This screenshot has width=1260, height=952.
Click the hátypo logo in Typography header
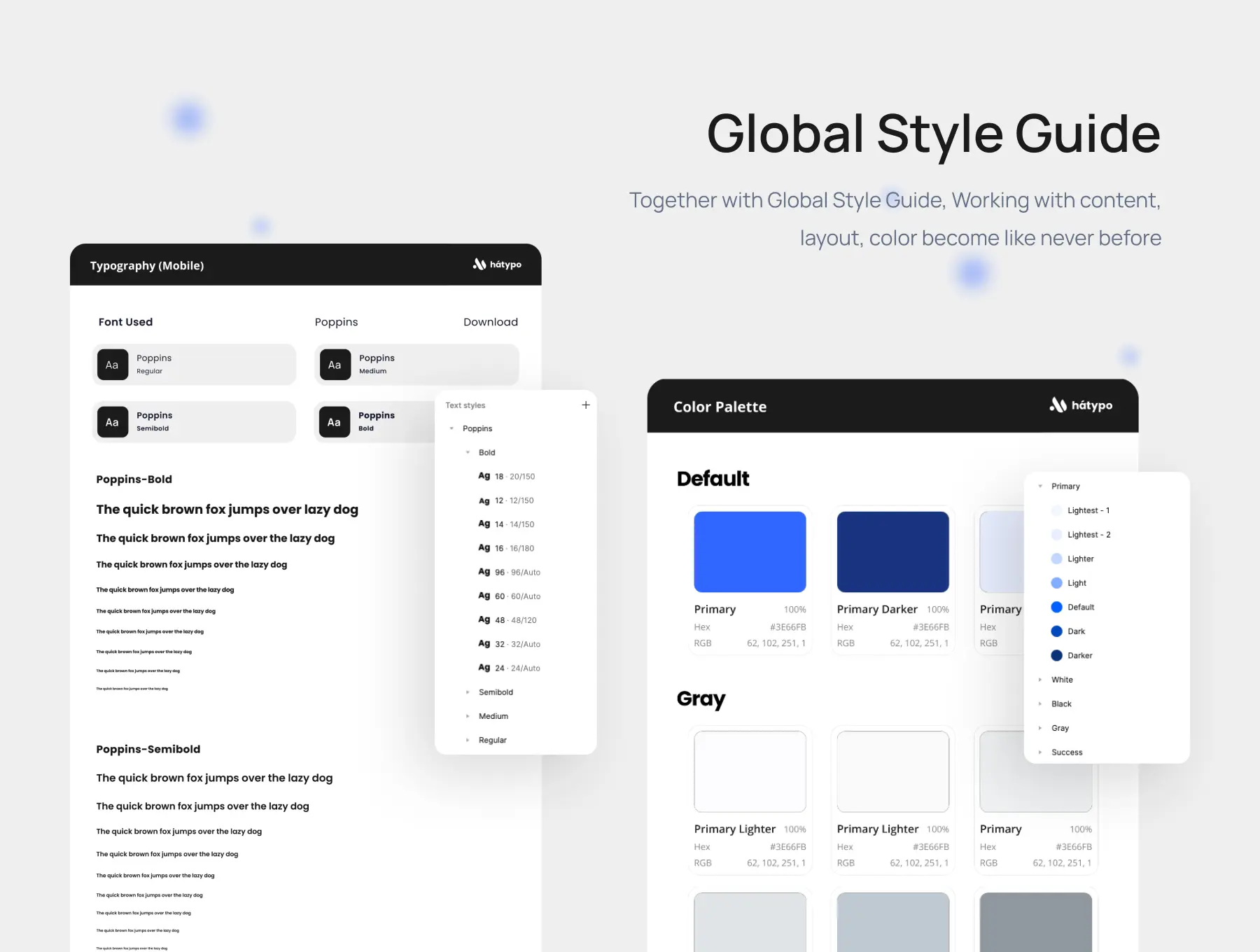tap(497, 265)
